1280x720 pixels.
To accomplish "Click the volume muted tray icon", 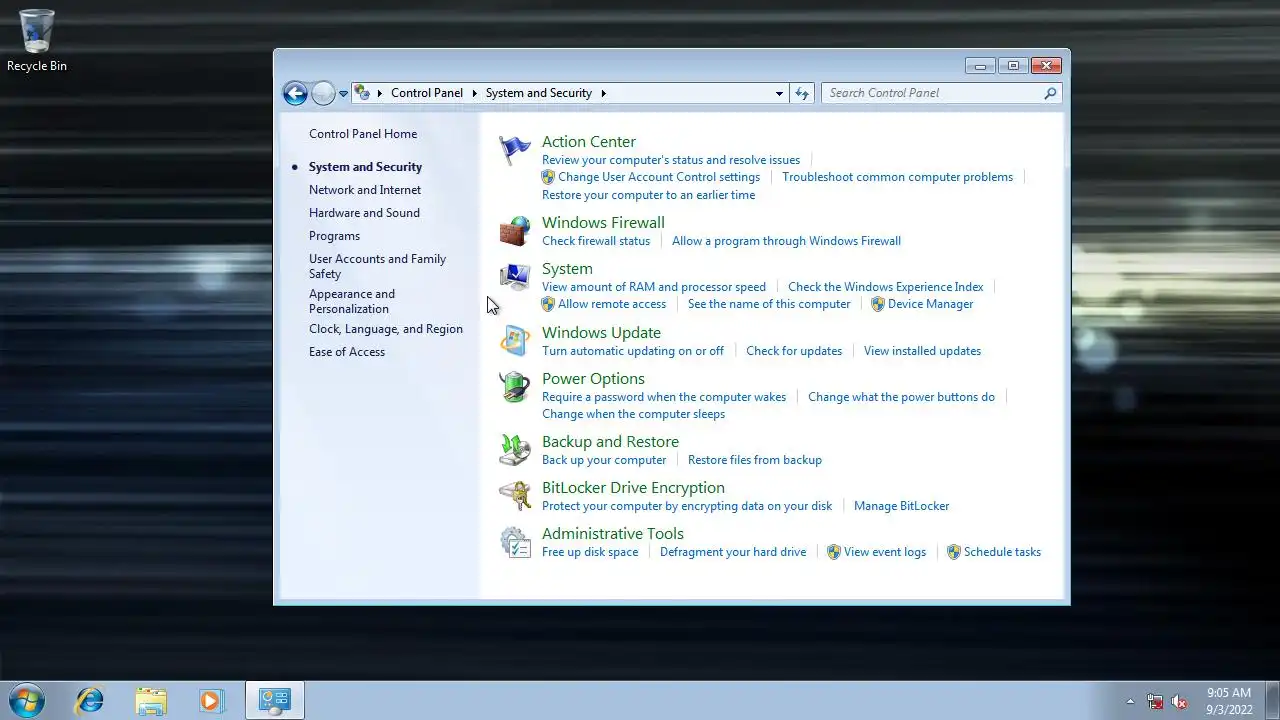I will tap(1180, 701).
